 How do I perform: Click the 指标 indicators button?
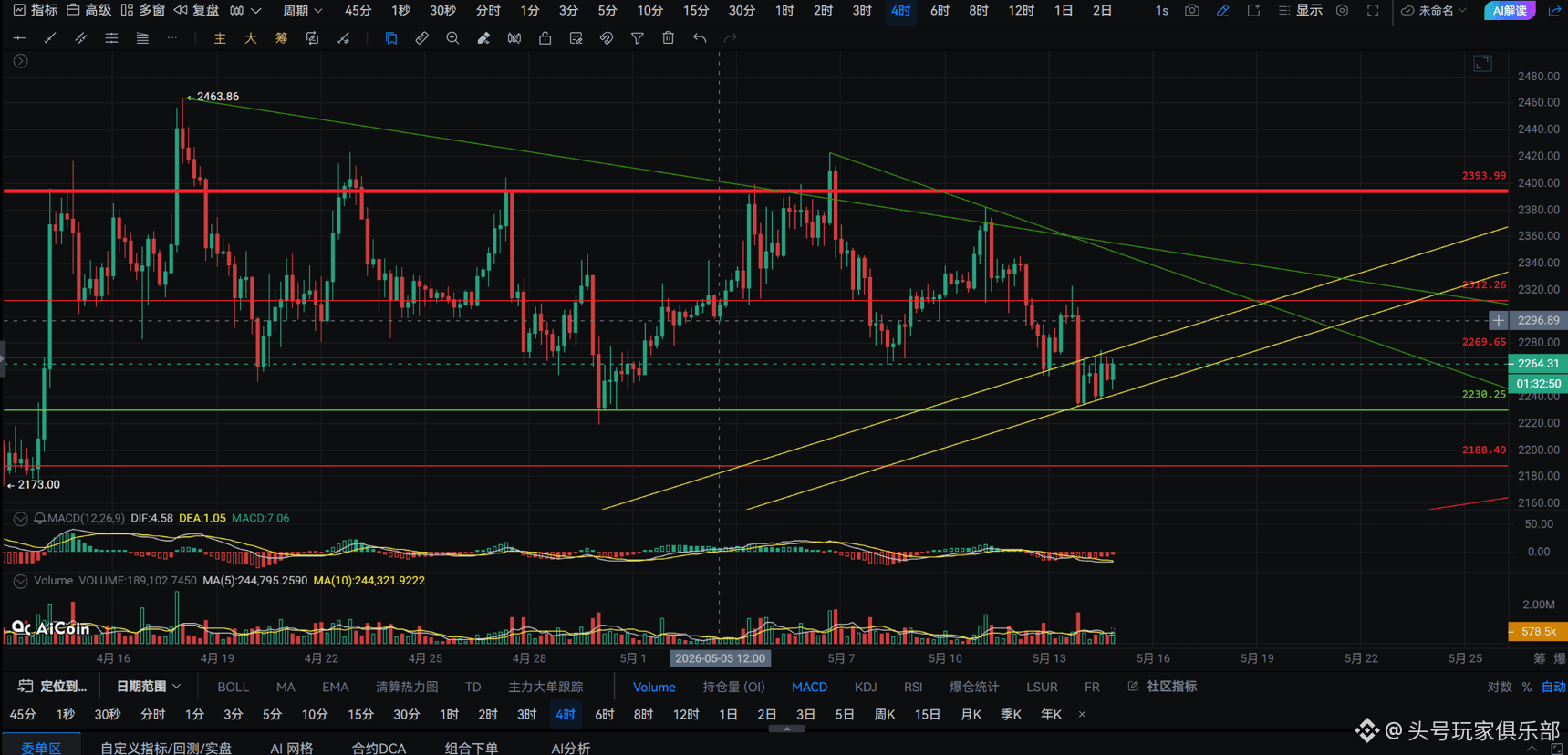[x=36, y=11]
